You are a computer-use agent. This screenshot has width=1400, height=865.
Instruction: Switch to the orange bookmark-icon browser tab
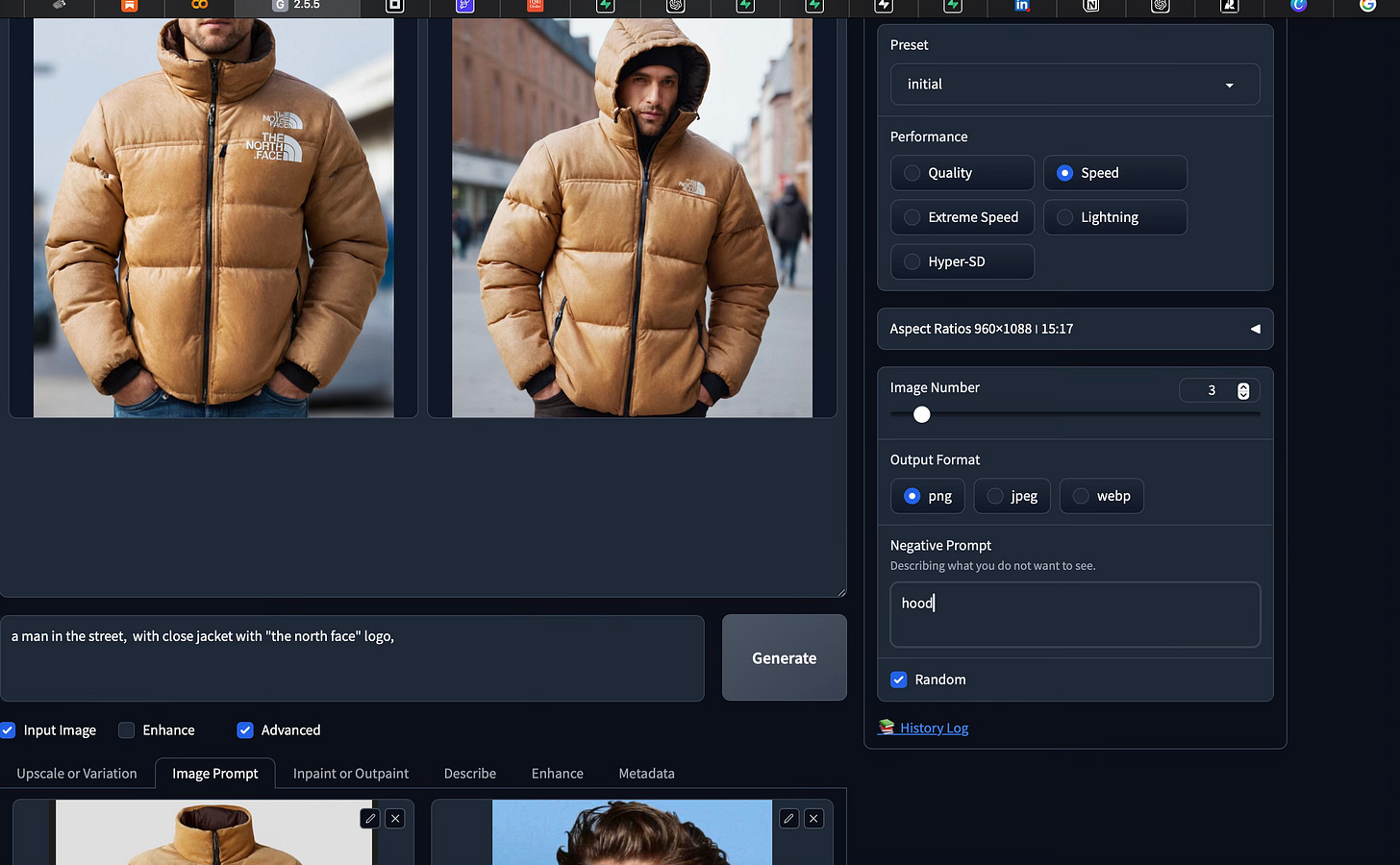(x=130, y=6)
